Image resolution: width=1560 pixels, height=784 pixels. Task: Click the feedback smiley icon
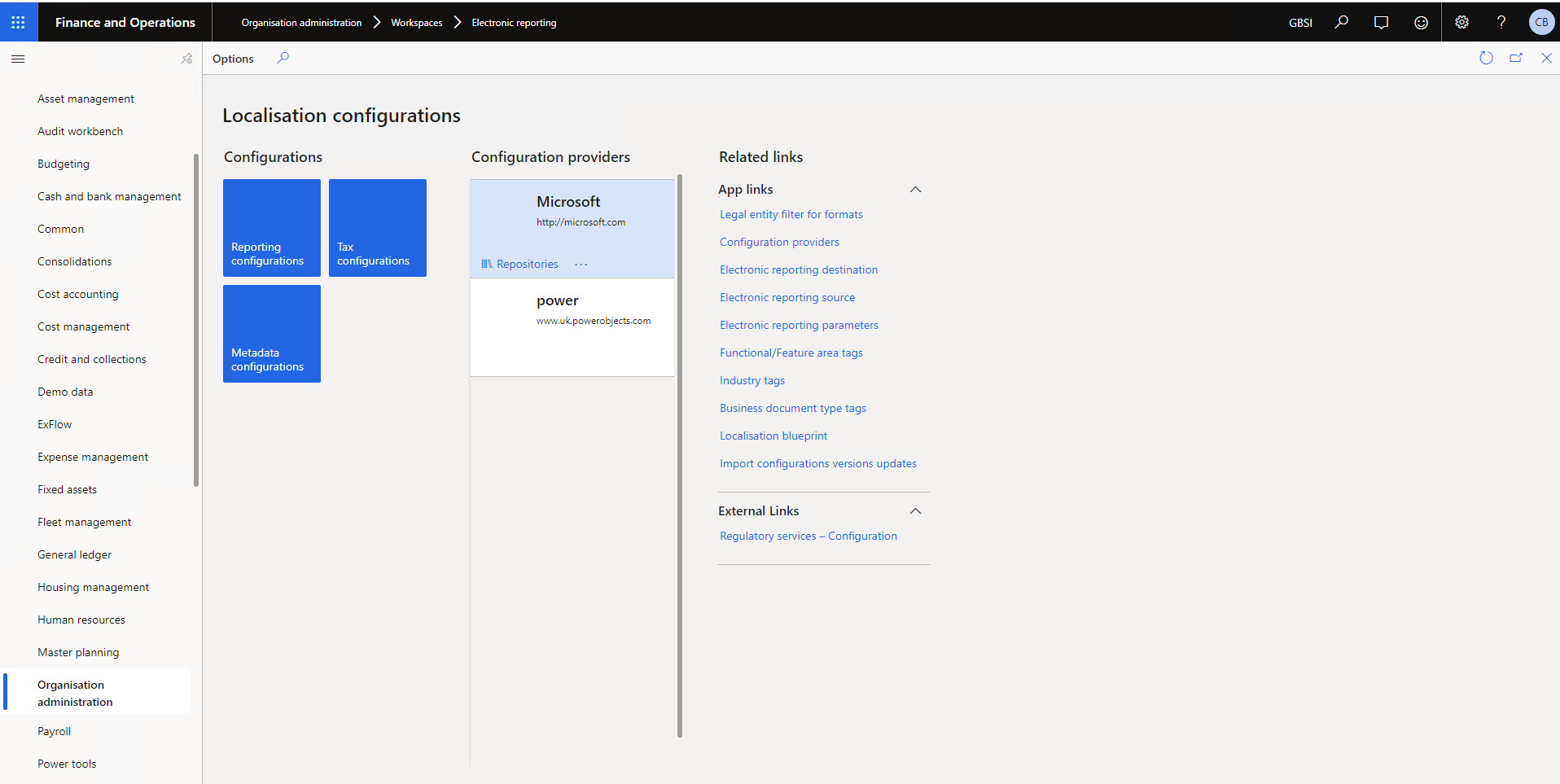pyautogui.click(x=1421, y=22)
